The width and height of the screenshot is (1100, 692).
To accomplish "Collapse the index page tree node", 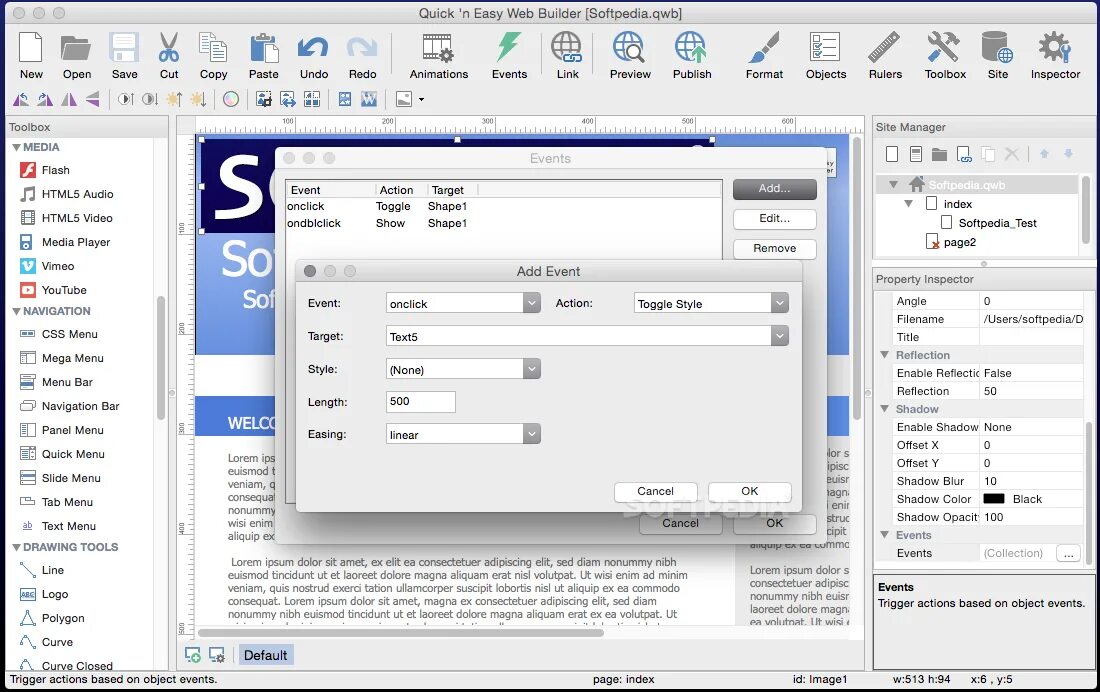I will 908,204.
